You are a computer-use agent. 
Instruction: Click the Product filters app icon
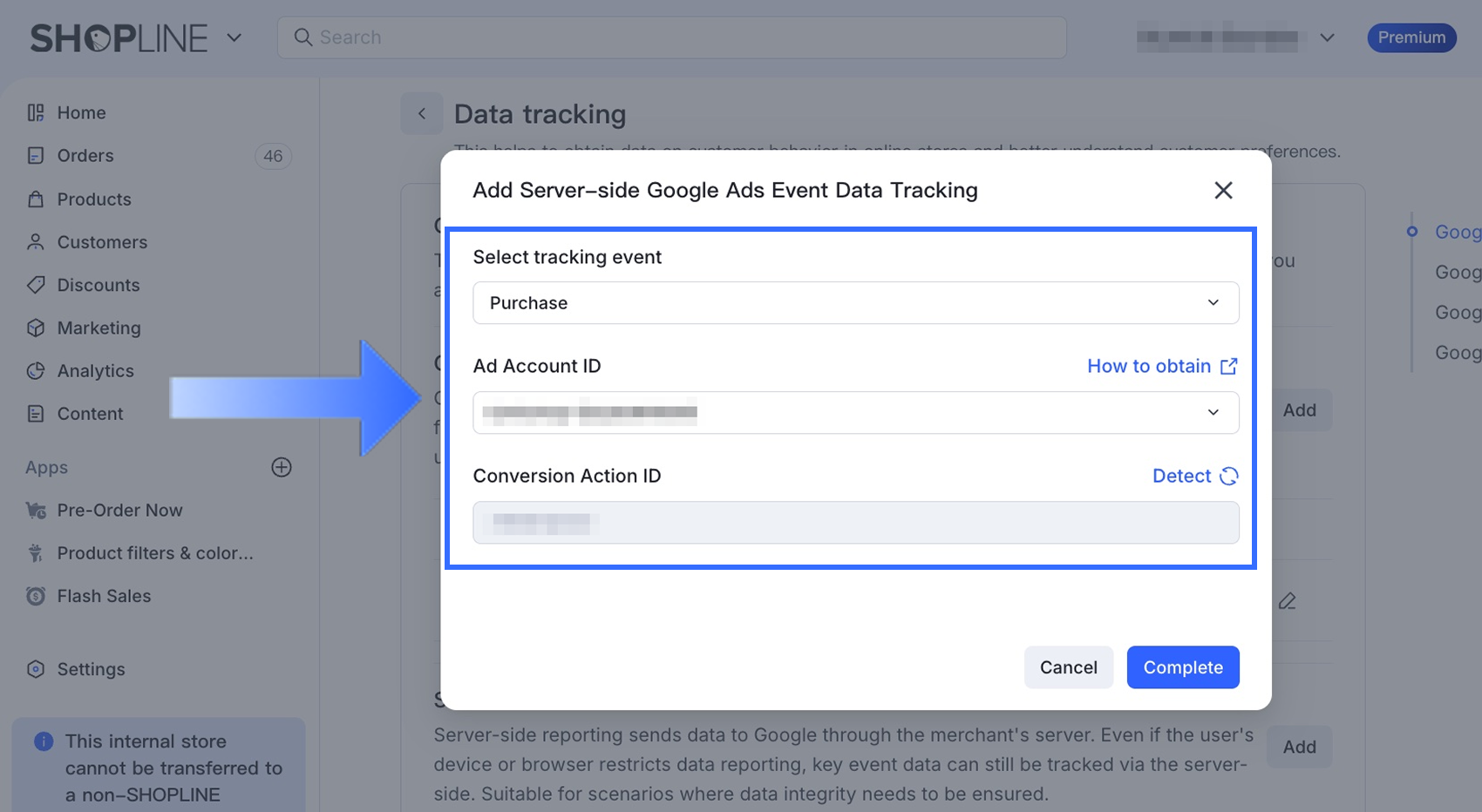[x=36, y=553]
